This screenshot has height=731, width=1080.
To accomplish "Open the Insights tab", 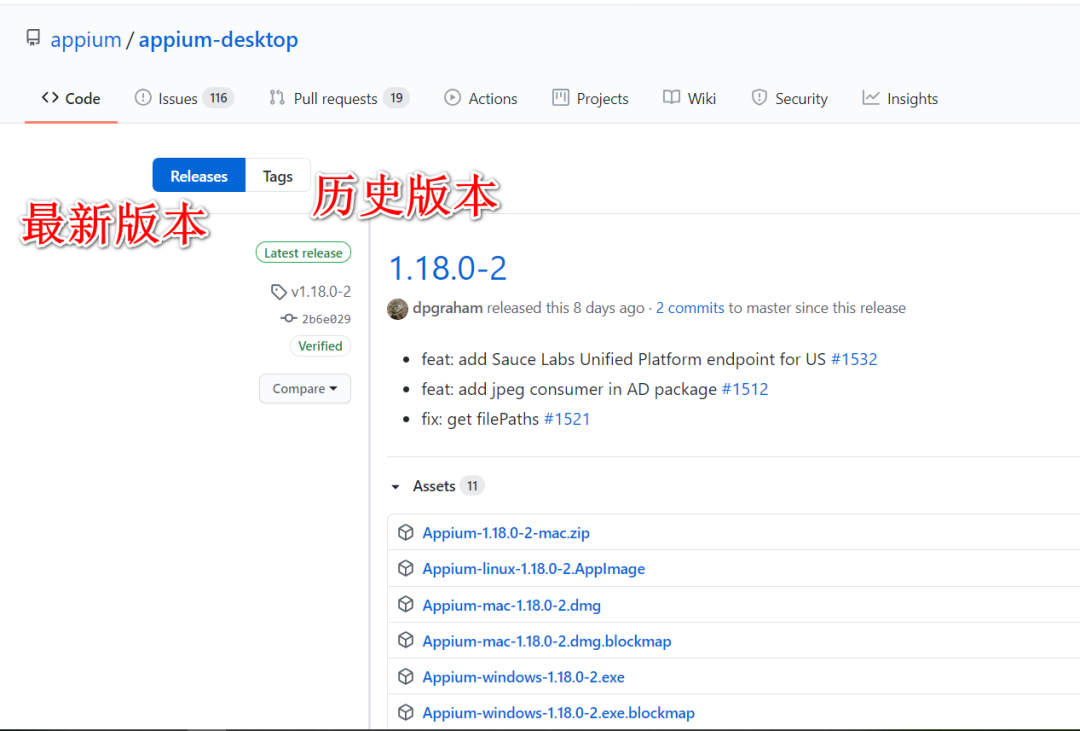I will coord(900,99).
